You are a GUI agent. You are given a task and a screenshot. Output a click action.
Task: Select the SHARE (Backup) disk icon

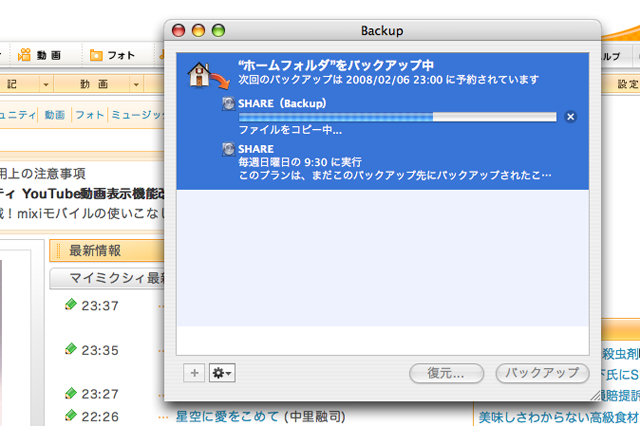click(229, 103)
